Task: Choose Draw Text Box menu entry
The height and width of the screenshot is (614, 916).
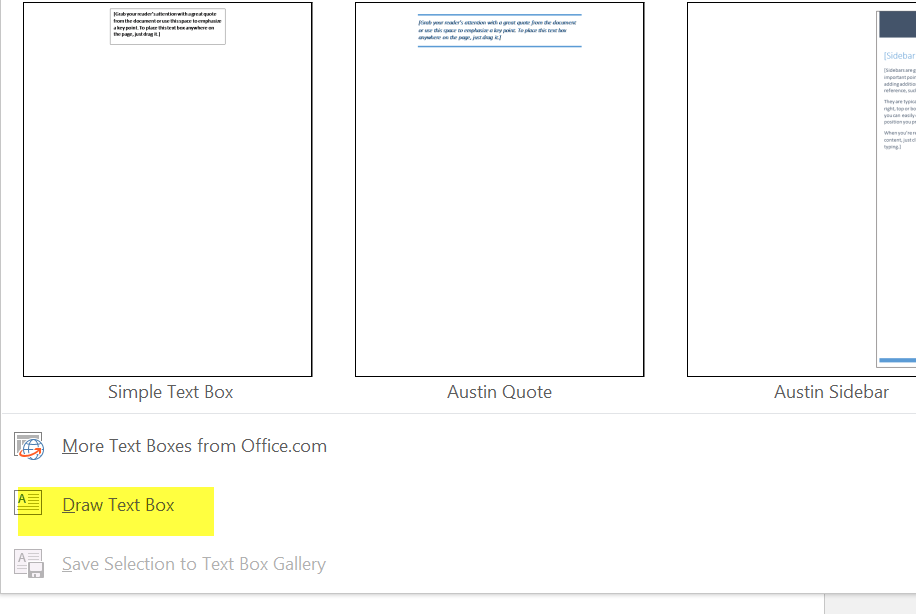Action: click(119, 505)
